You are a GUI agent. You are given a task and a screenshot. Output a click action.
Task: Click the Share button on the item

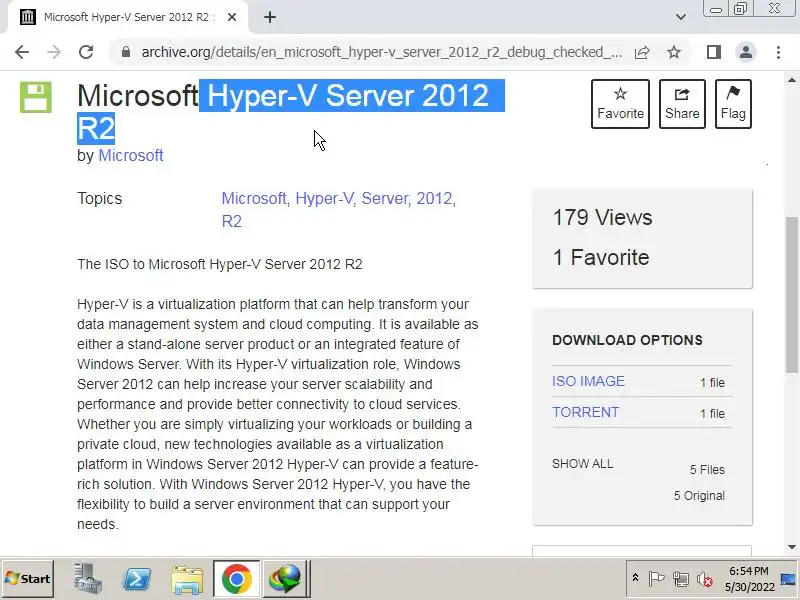(x=682, y=104)
